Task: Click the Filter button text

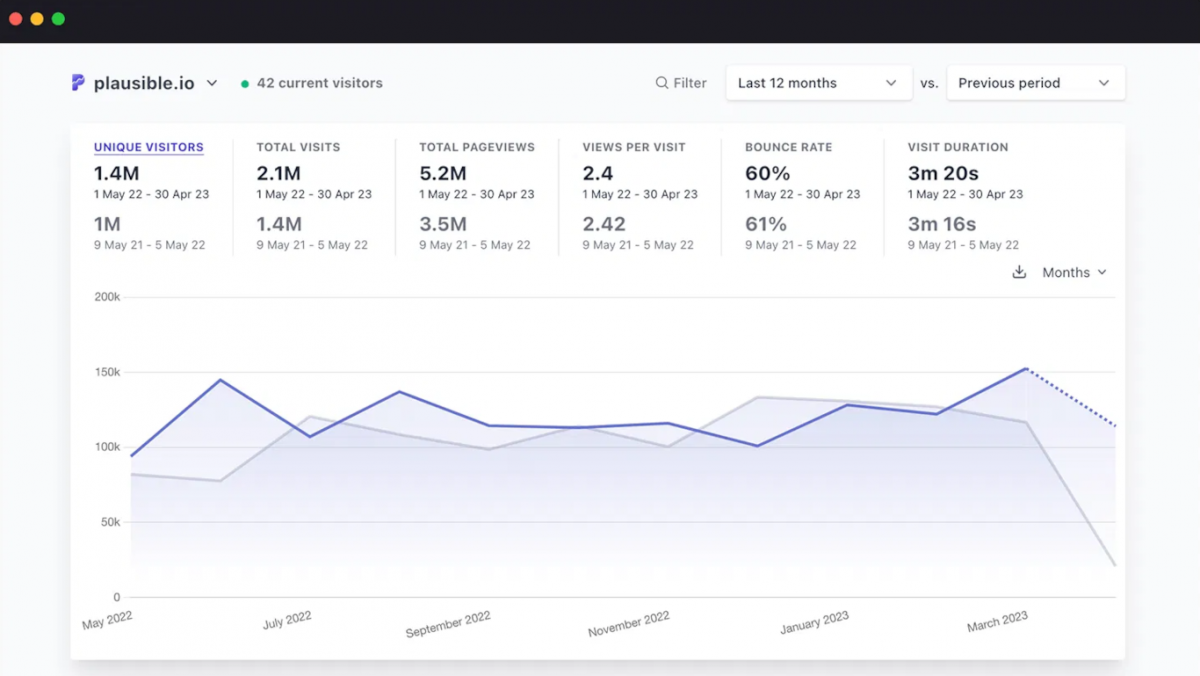Action: 690,83
